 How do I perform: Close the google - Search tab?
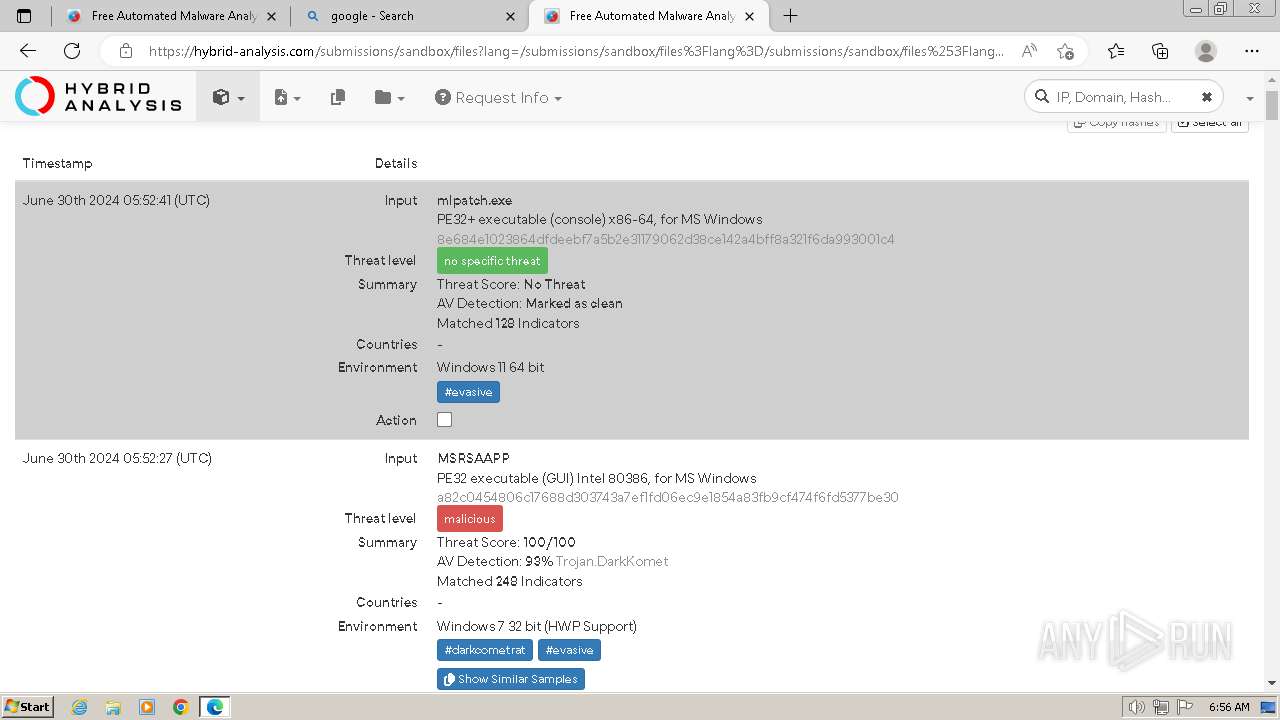pos(511,16)
